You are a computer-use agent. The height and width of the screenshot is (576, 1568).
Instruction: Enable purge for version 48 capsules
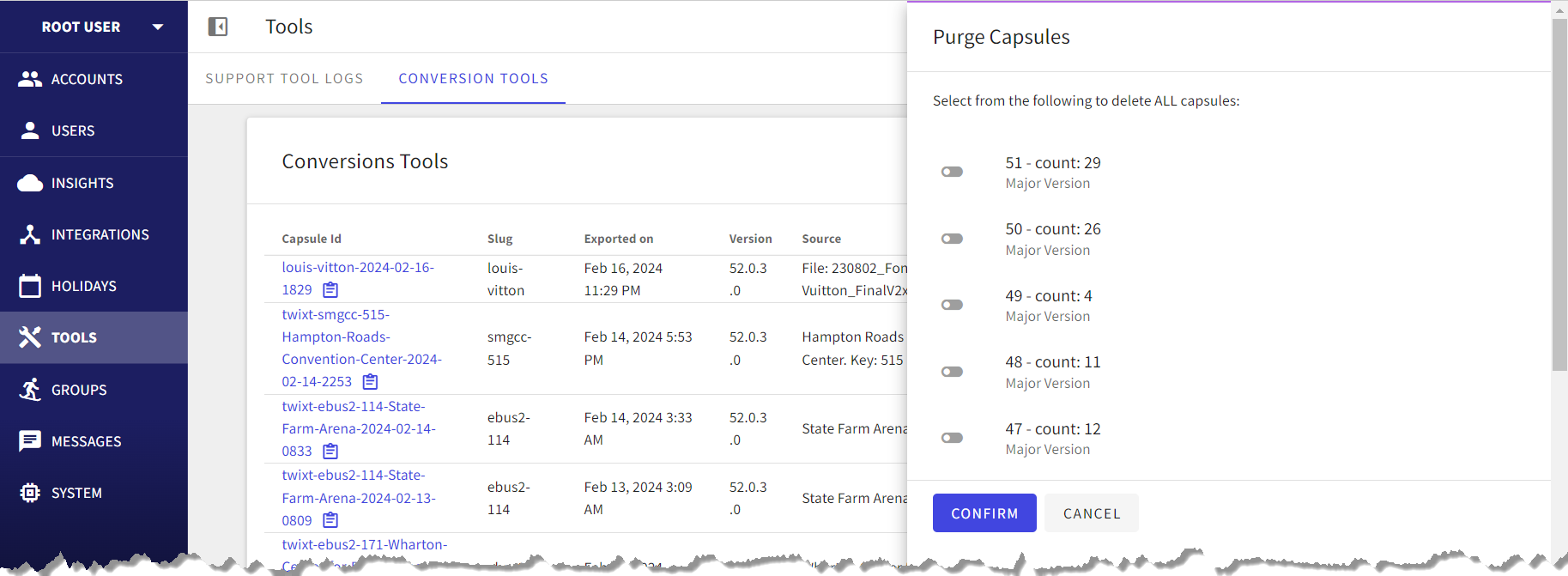[x=952, y=372]
